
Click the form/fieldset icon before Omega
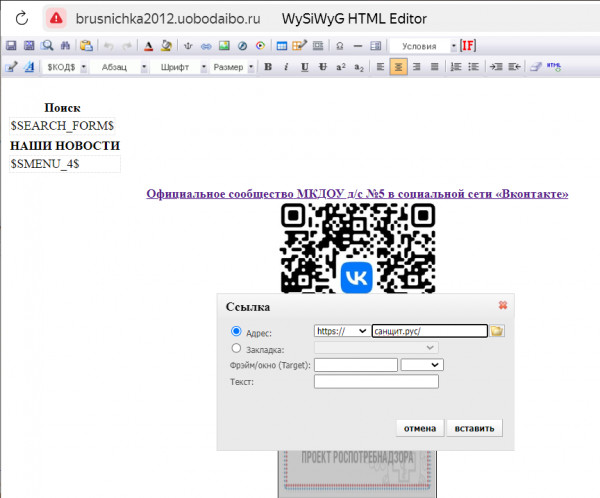(318, 46)
